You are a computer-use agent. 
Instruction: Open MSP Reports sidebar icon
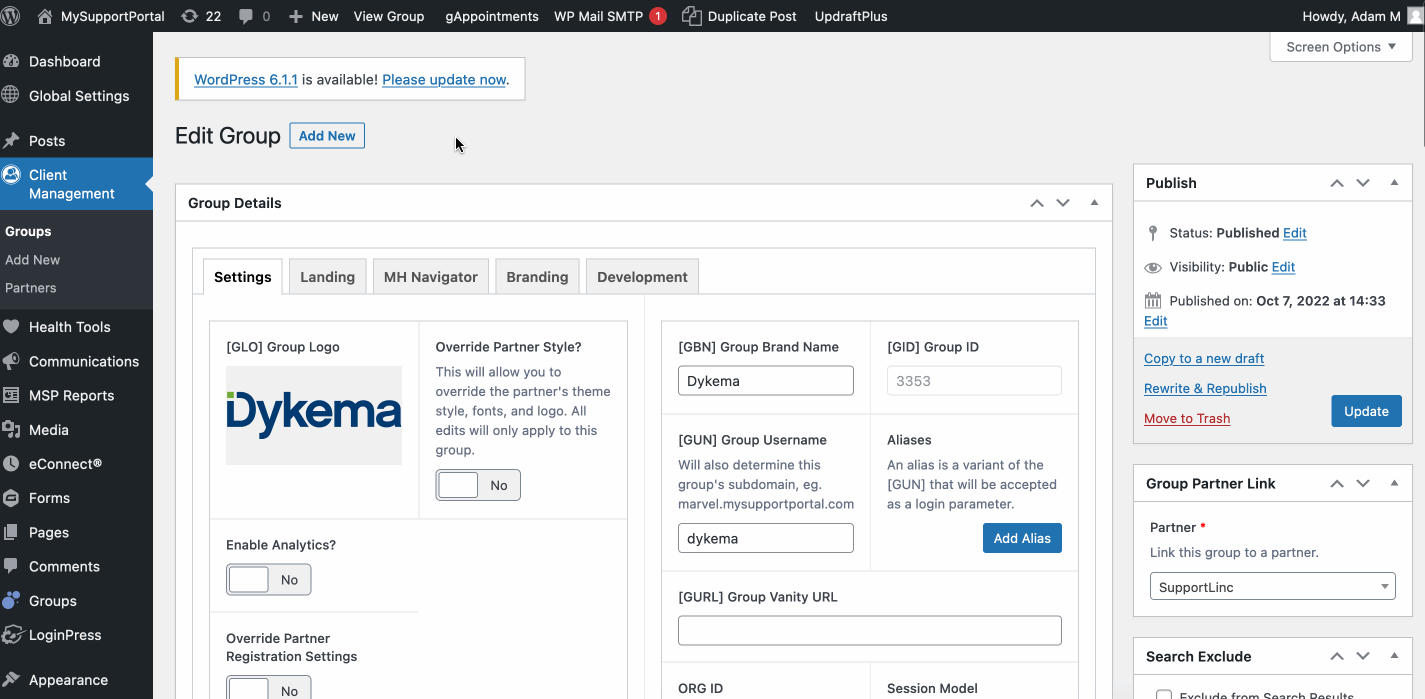[11, 395]
